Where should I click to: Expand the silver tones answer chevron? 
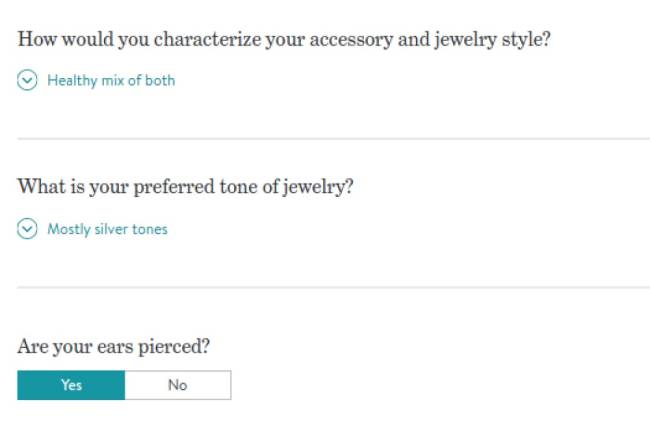(27, 230)
